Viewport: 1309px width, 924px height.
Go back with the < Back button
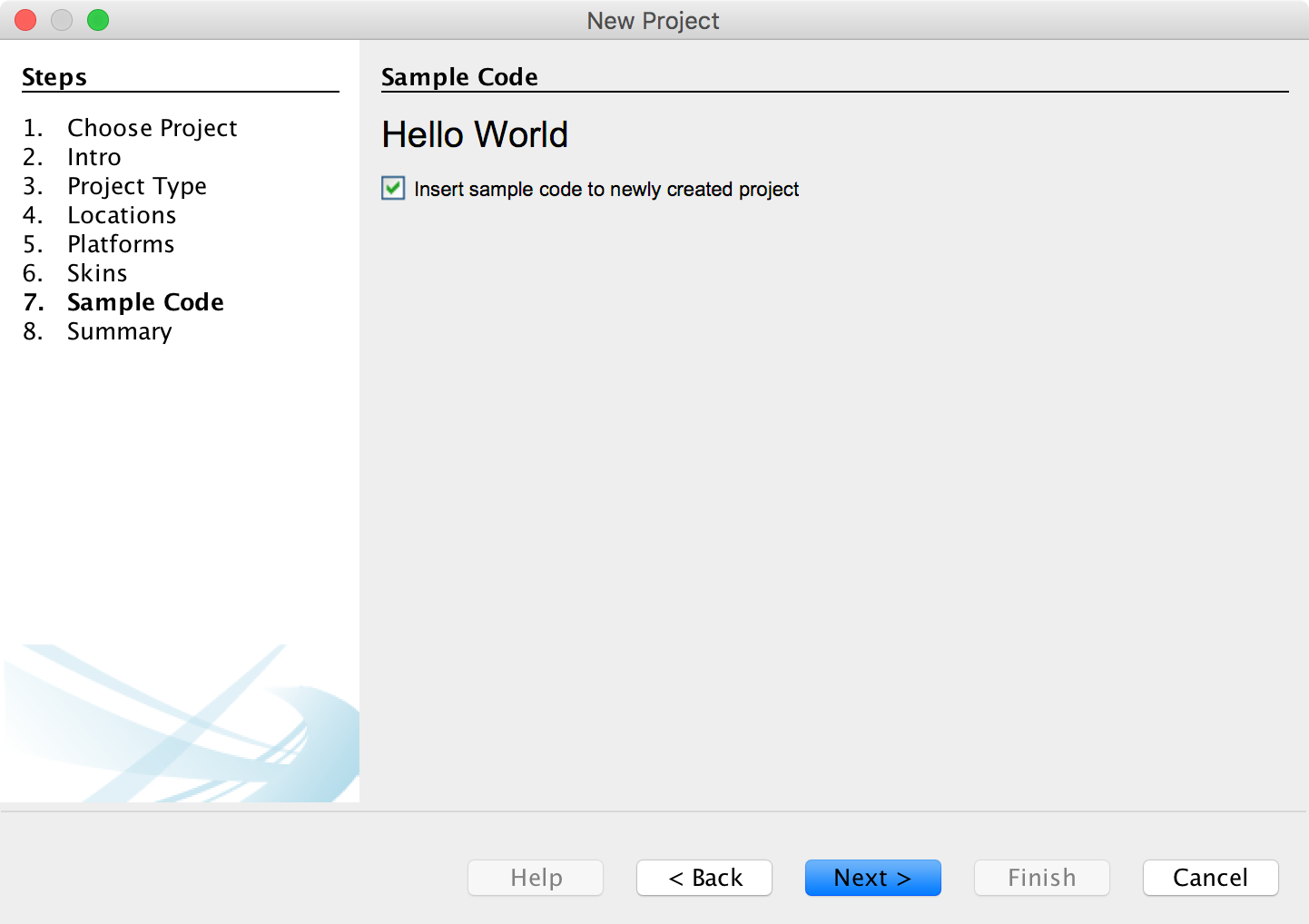pos(704,878)
